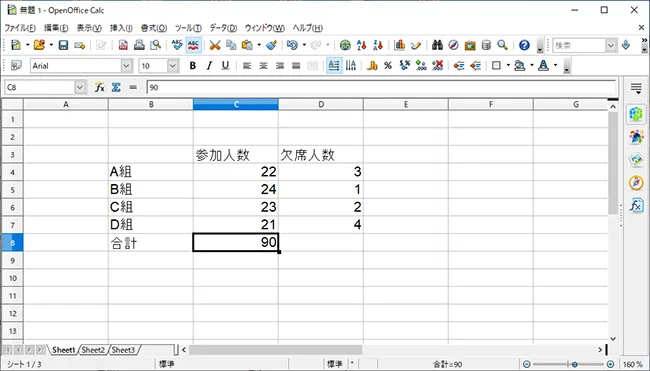Open the Styles and Formatting icon
This screenshot has width=650, height=371.
(x=16, y=65)
